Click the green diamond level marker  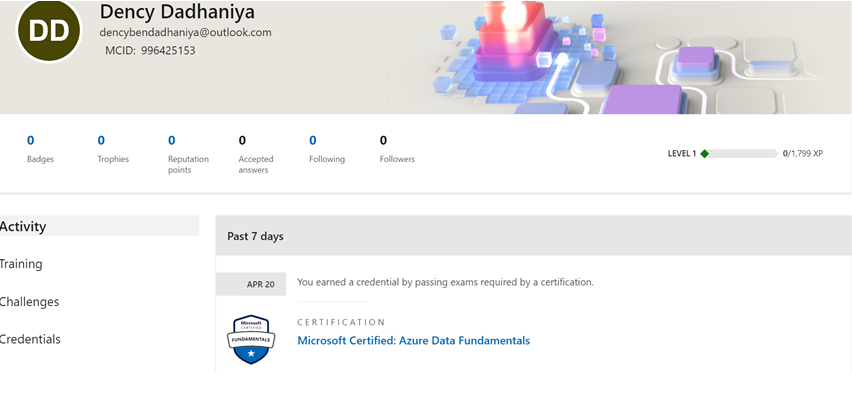[x=705, y=154]
